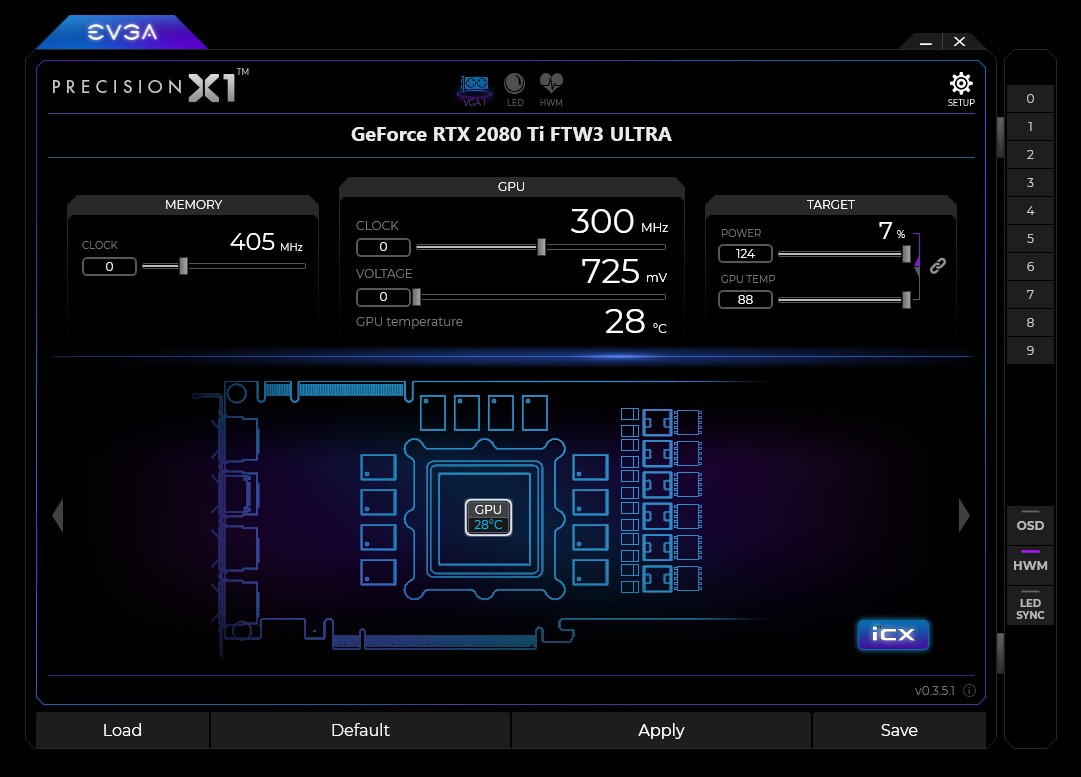Click the Apply button
The width and height of the screenshot is (1081, 777).
tap(660, 730)
